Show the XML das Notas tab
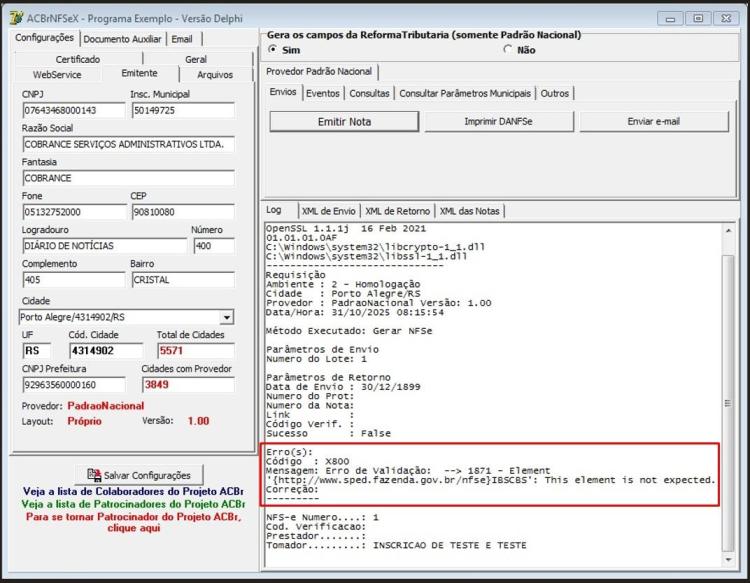750x583 pixels. (x=470, y=211)
